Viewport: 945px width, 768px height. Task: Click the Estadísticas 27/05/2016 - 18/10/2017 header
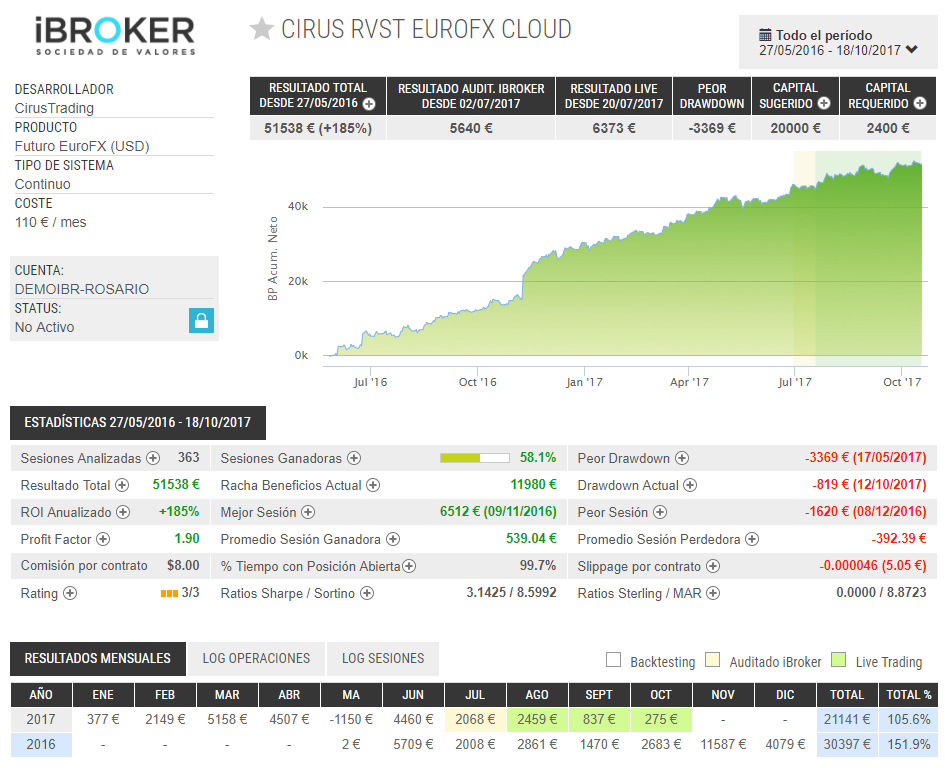(138, 423)
